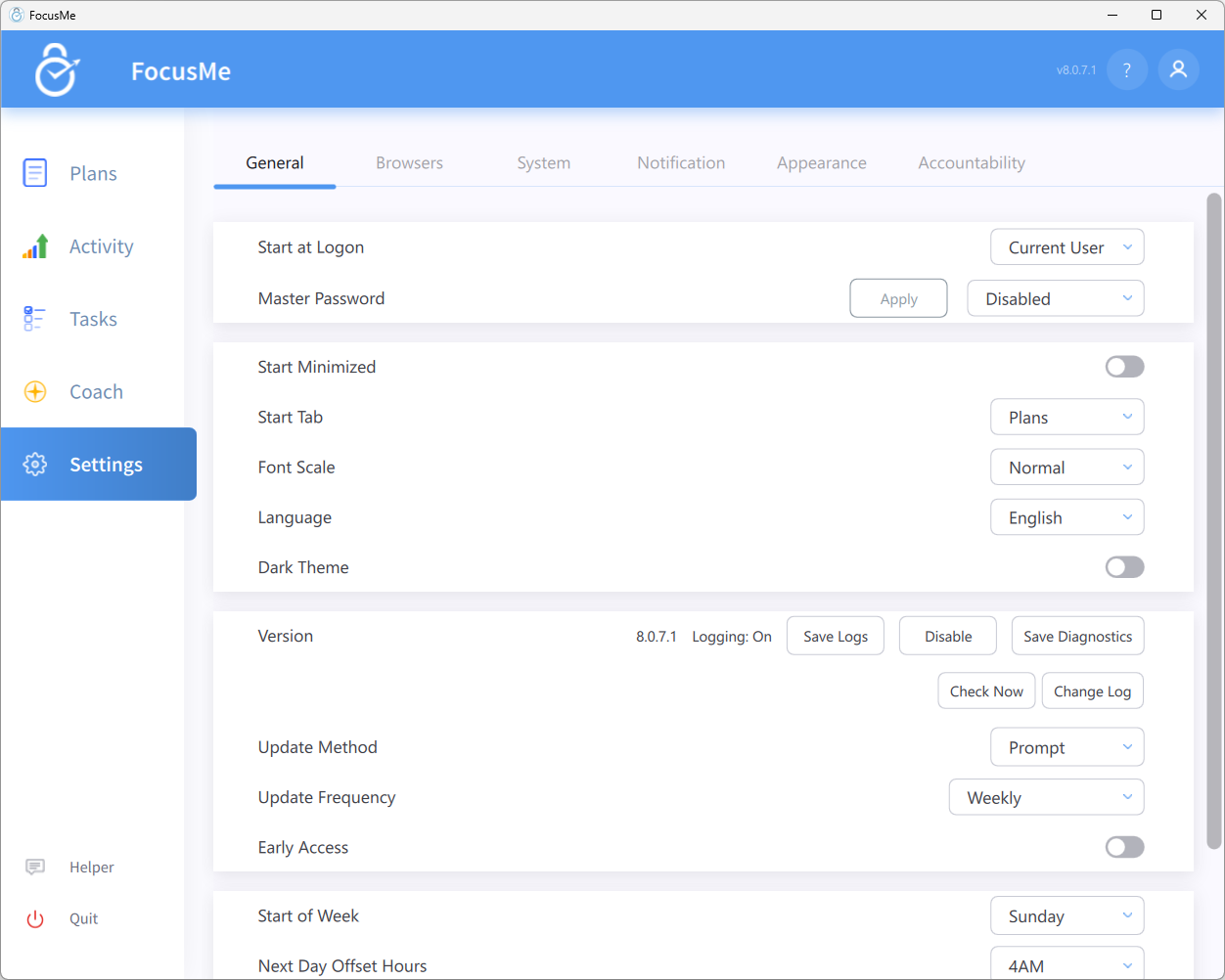Click the Save Logs button
Image resolution: width=1225 pixels, height=980 pixels.
(836, 636)
